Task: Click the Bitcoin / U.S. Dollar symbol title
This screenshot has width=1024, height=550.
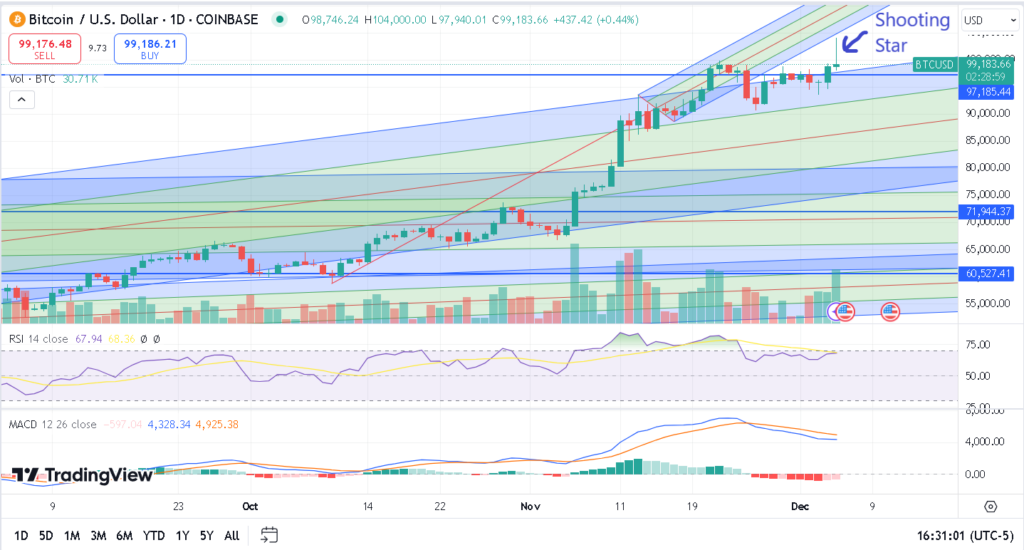Action: [143, 20]
